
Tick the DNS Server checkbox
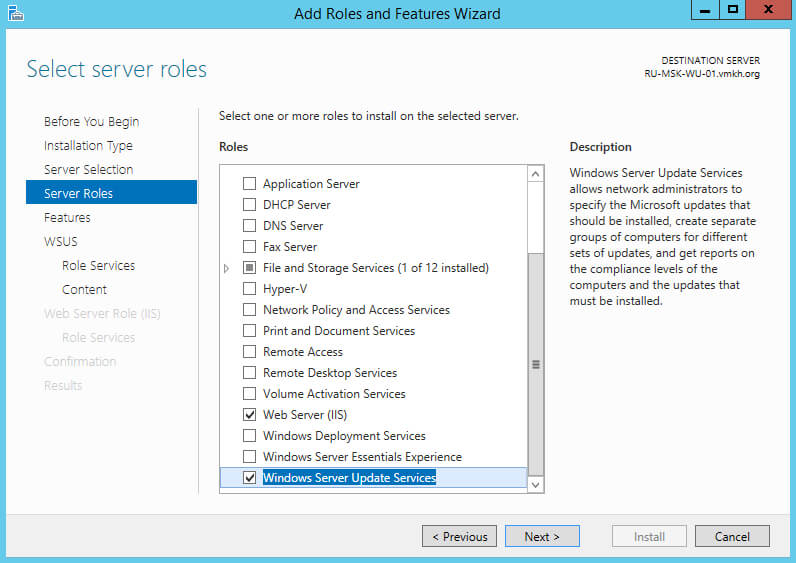tap(249, 225)
